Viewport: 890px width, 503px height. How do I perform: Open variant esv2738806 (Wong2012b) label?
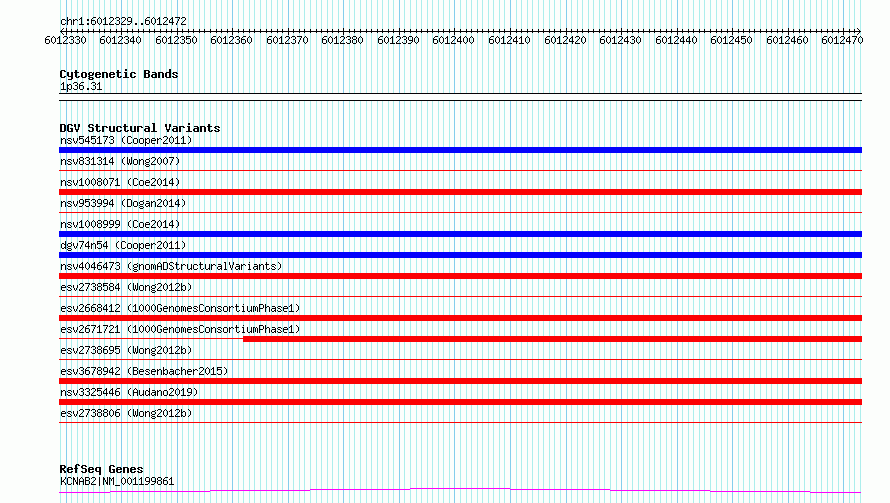126,413
